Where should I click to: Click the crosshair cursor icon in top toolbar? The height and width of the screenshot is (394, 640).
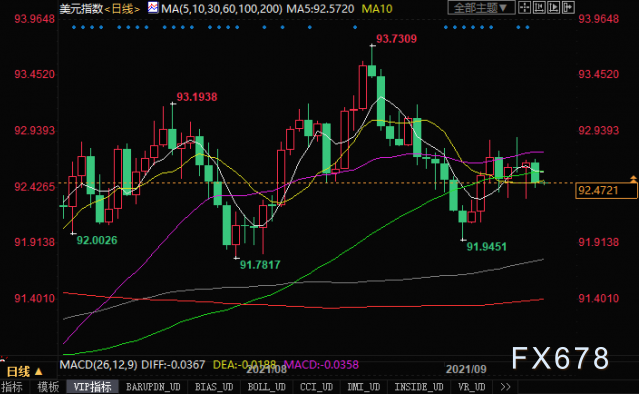[524, 7]
